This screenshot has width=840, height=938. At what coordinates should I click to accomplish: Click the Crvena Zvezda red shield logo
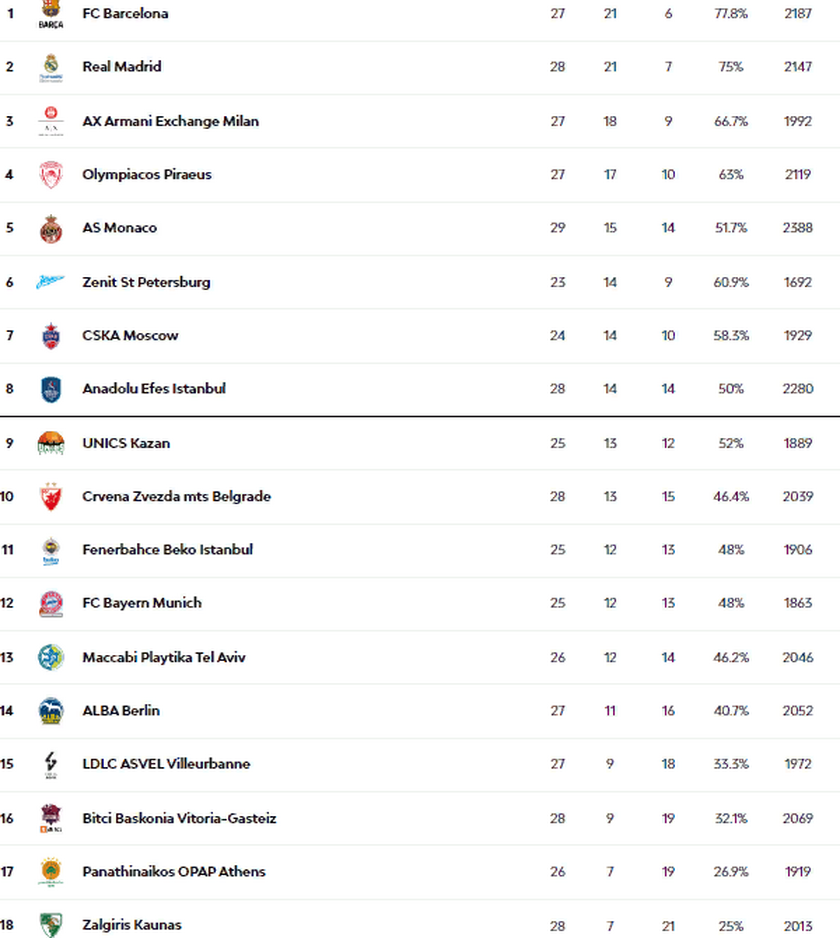51,497
